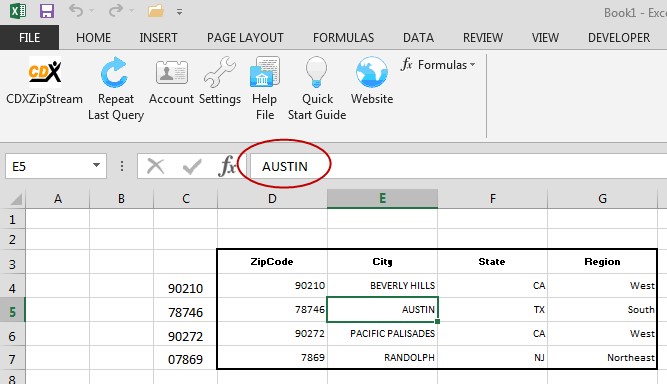Click the ZipCode header cell
This screenshot has width=667, height=384.
[272, 262]
